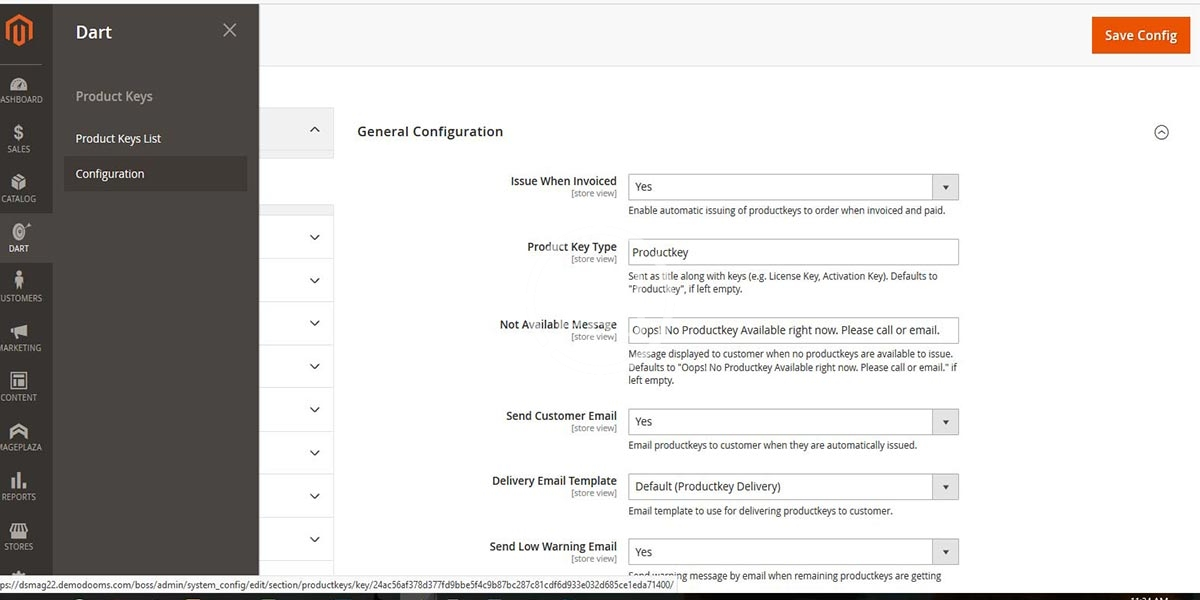Collapse the General Configuration section
The image size is (1200, 600).
[1161, 132]
